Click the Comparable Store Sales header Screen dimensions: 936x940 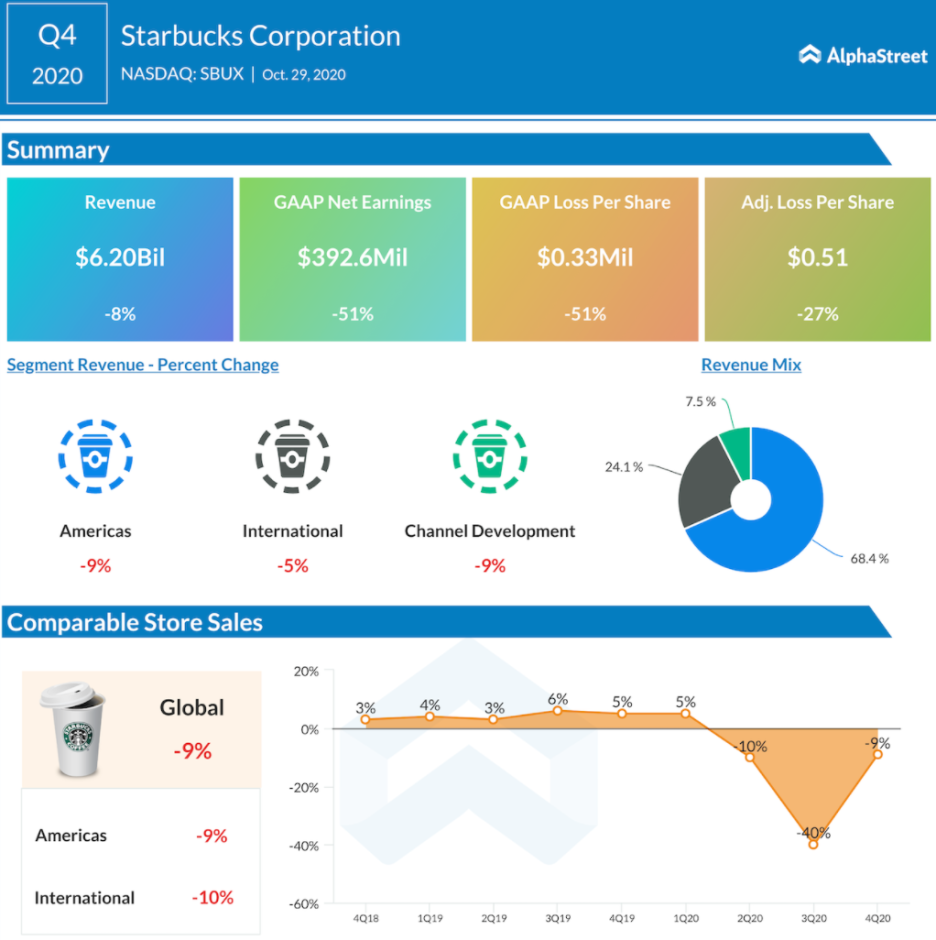tap(135, 622)
